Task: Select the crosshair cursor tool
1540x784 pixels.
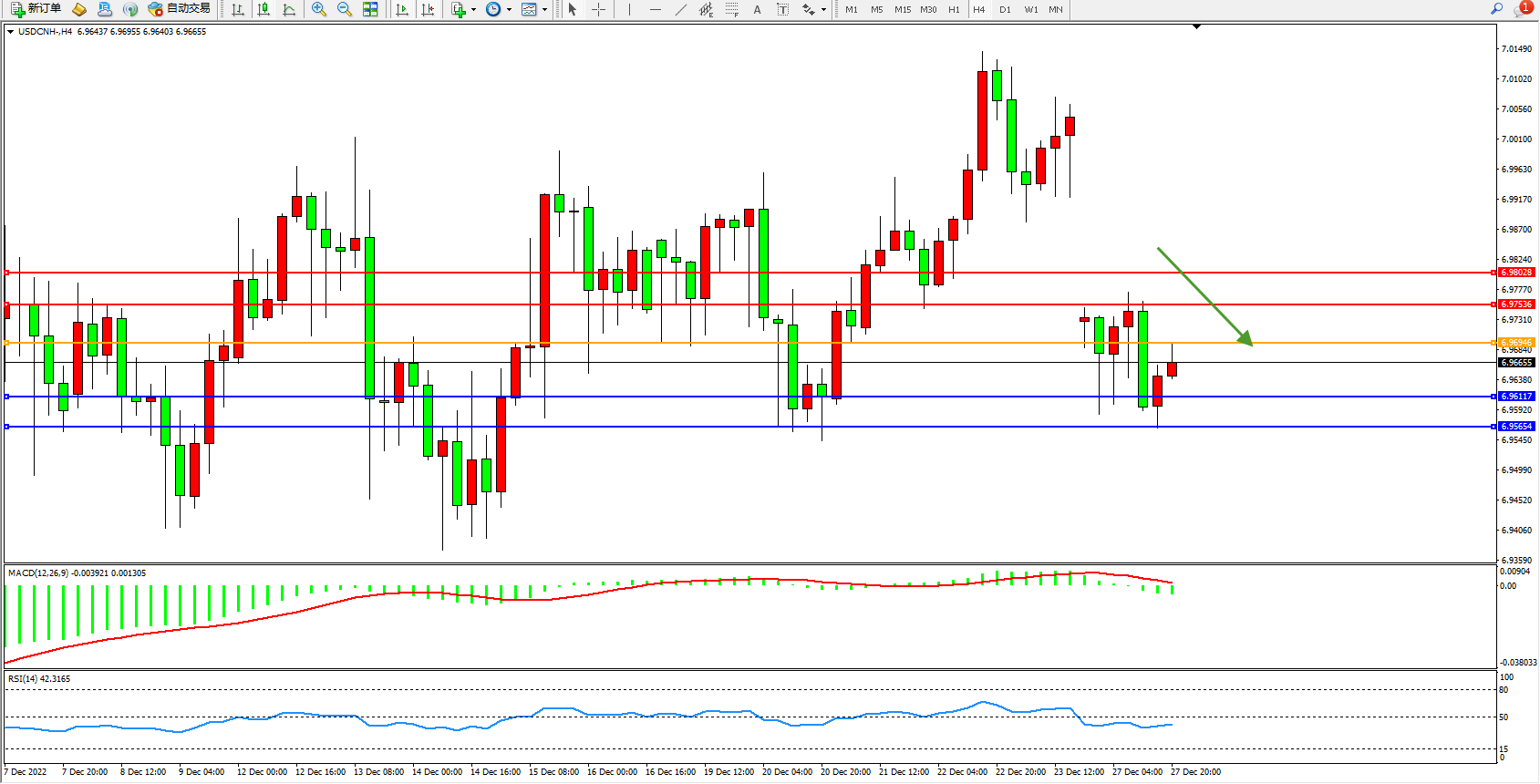Action: click(598, 9)
